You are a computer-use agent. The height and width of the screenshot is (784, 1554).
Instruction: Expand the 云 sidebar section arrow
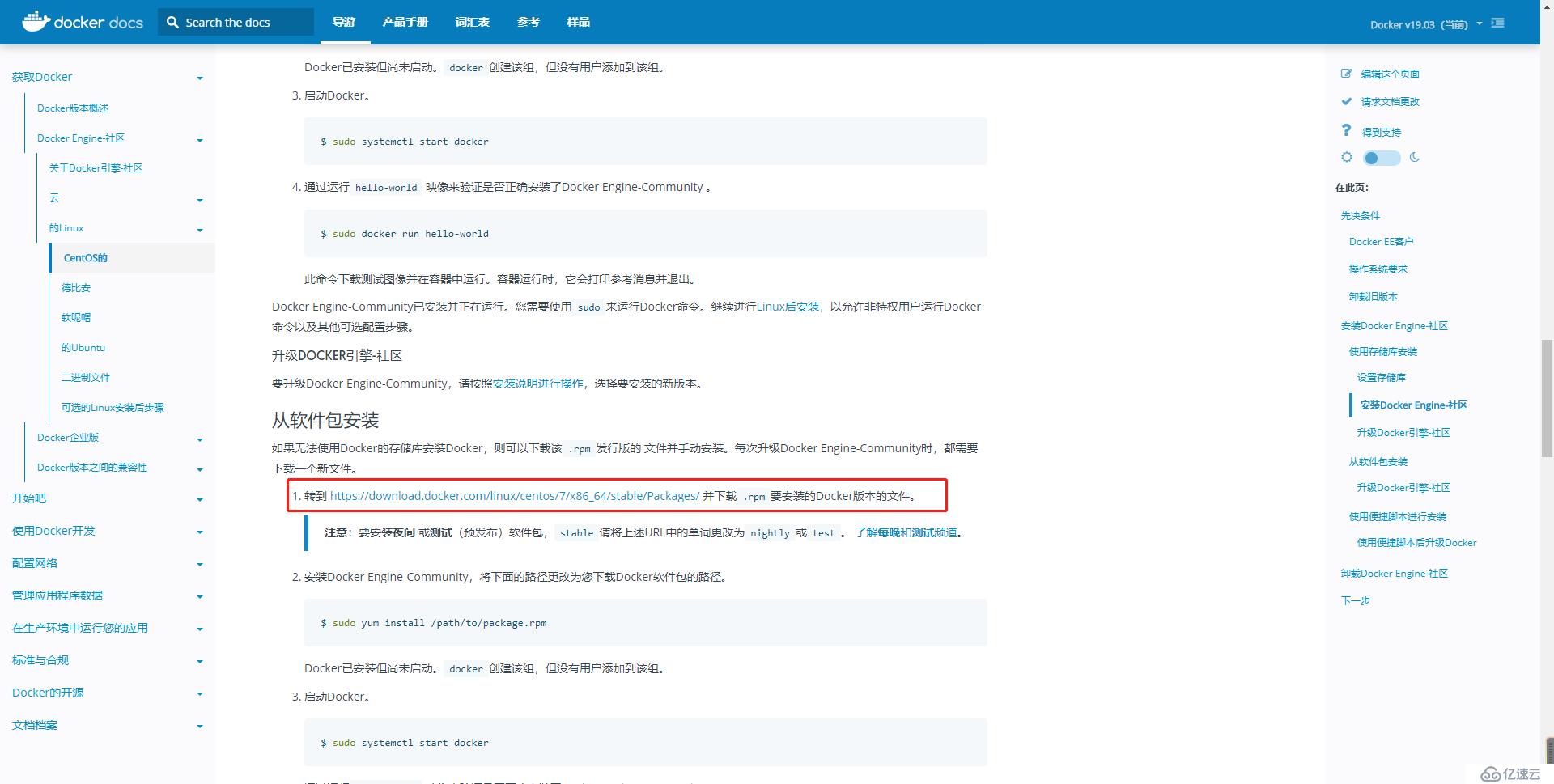click(x=200, y=200)
